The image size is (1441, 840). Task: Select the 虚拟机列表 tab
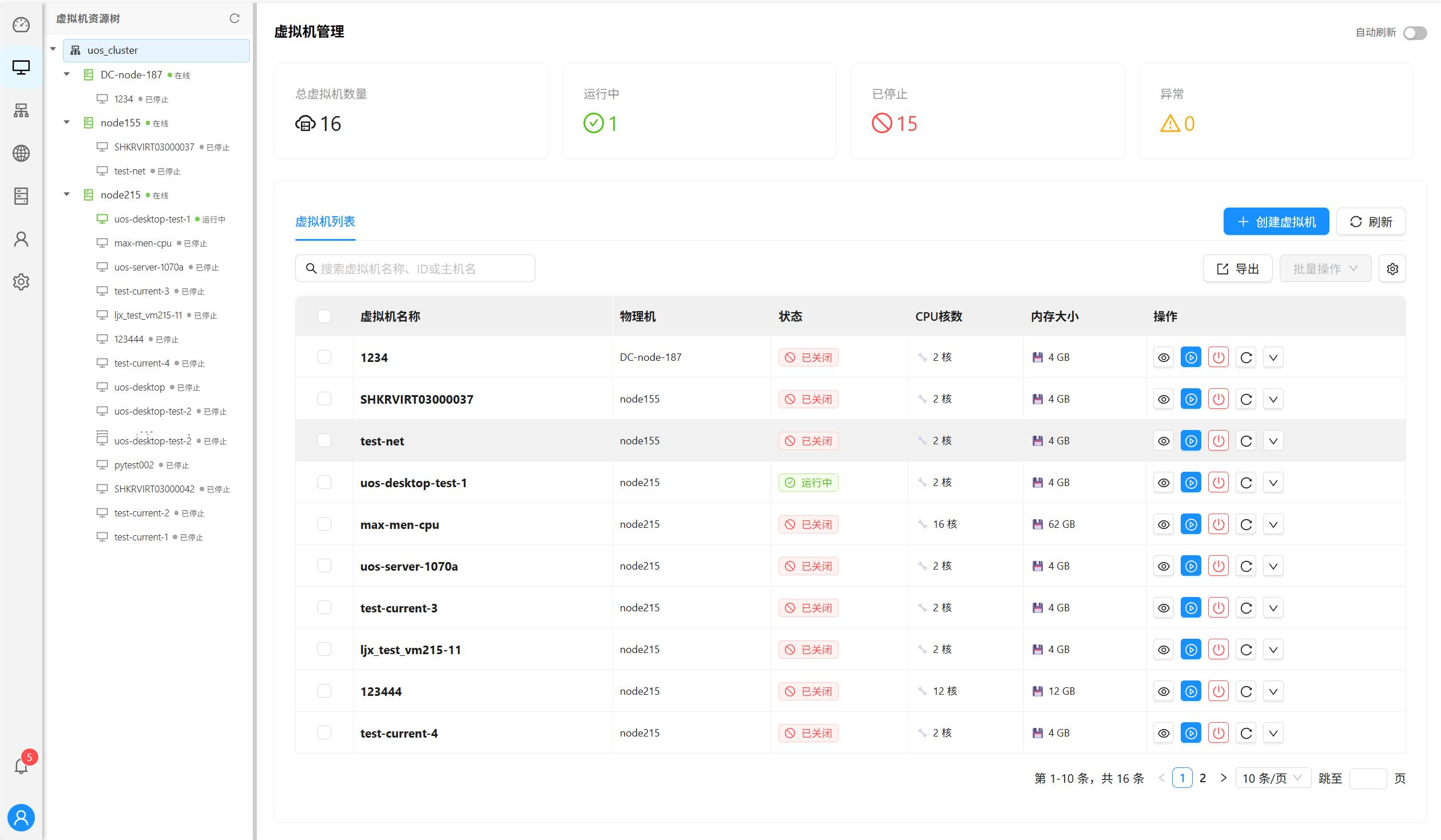click(325, 221)
